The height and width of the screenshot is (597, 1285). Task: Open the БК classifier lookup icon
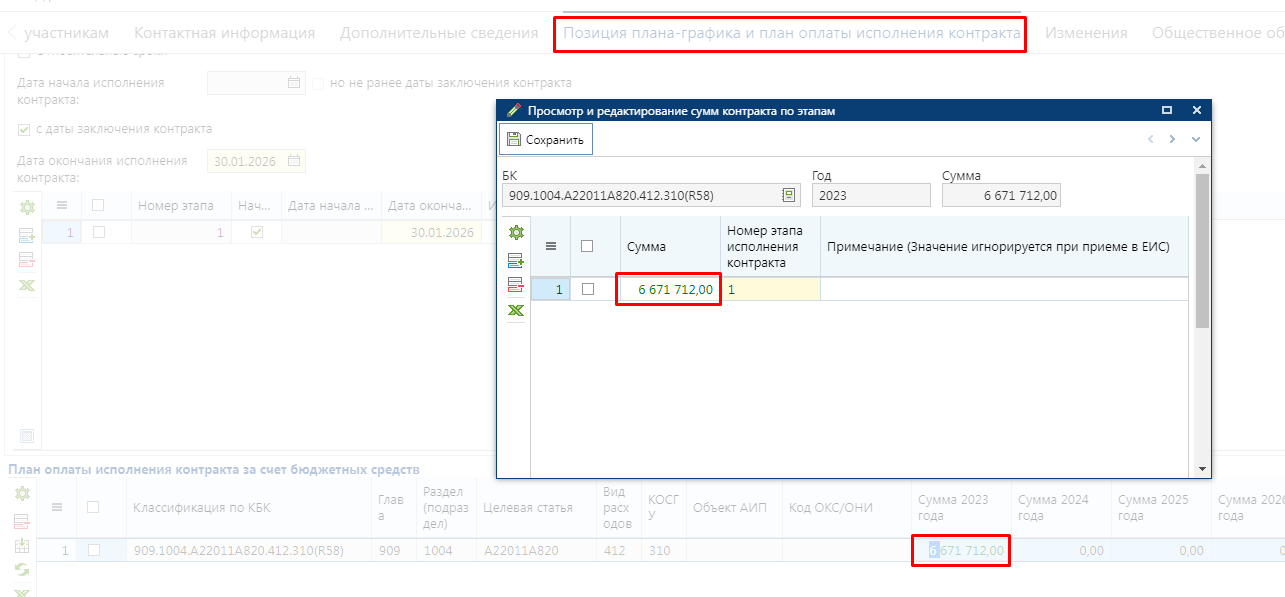coord(788,195)
